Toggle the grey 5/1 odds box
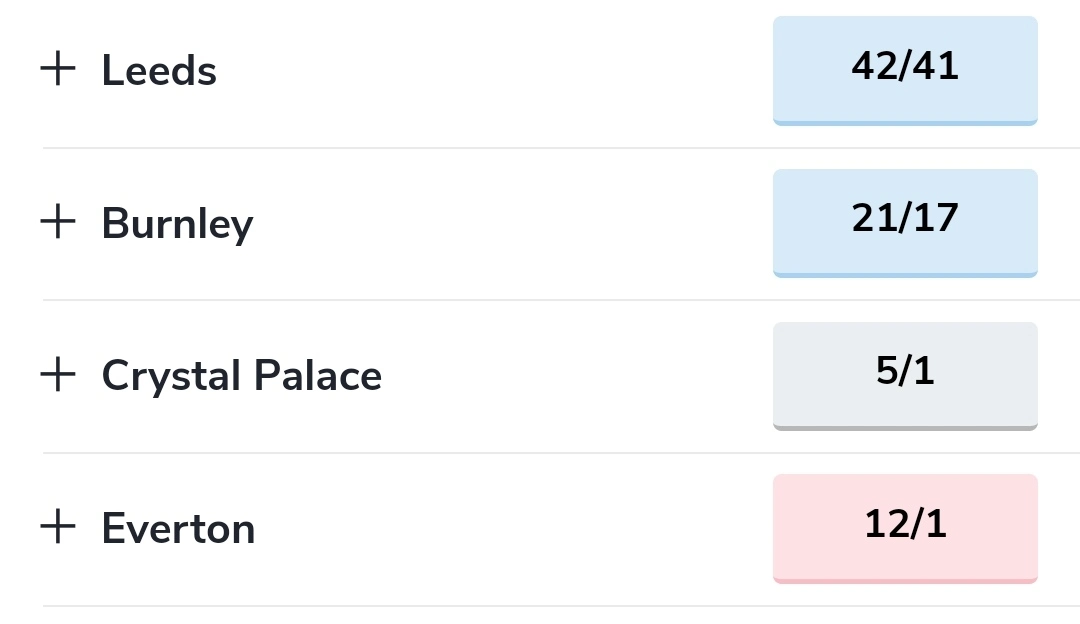Image resolution: width=1080 pixels, height=624 pixels. 905,374
